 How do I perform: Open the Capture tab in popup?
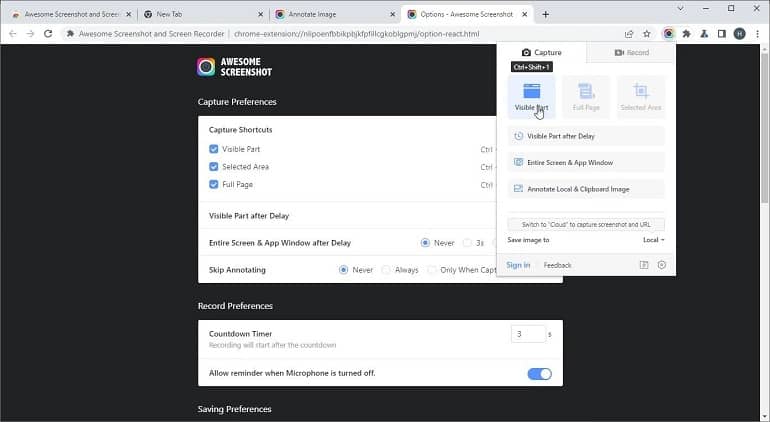click(542, 53)
